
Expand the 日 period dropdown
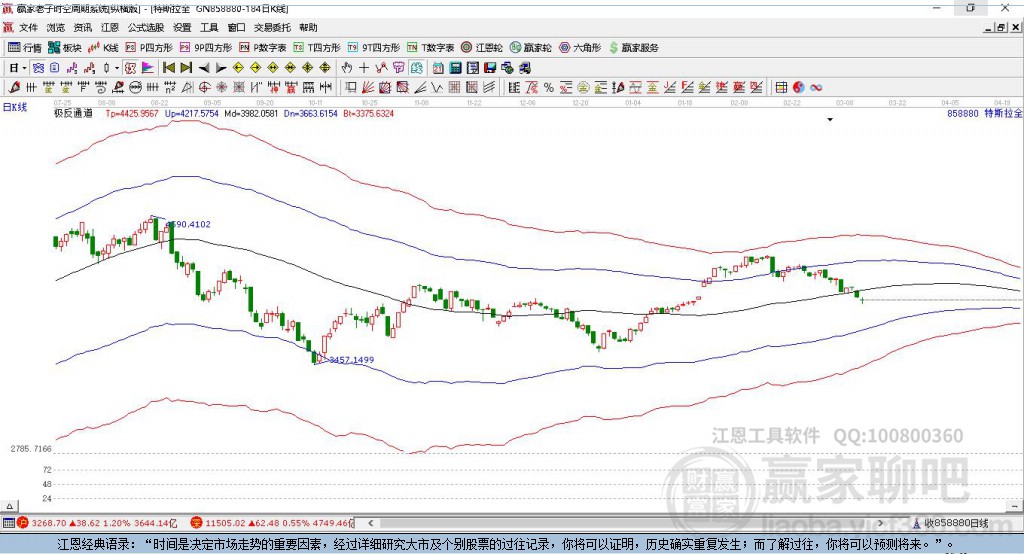click(24, 68)
